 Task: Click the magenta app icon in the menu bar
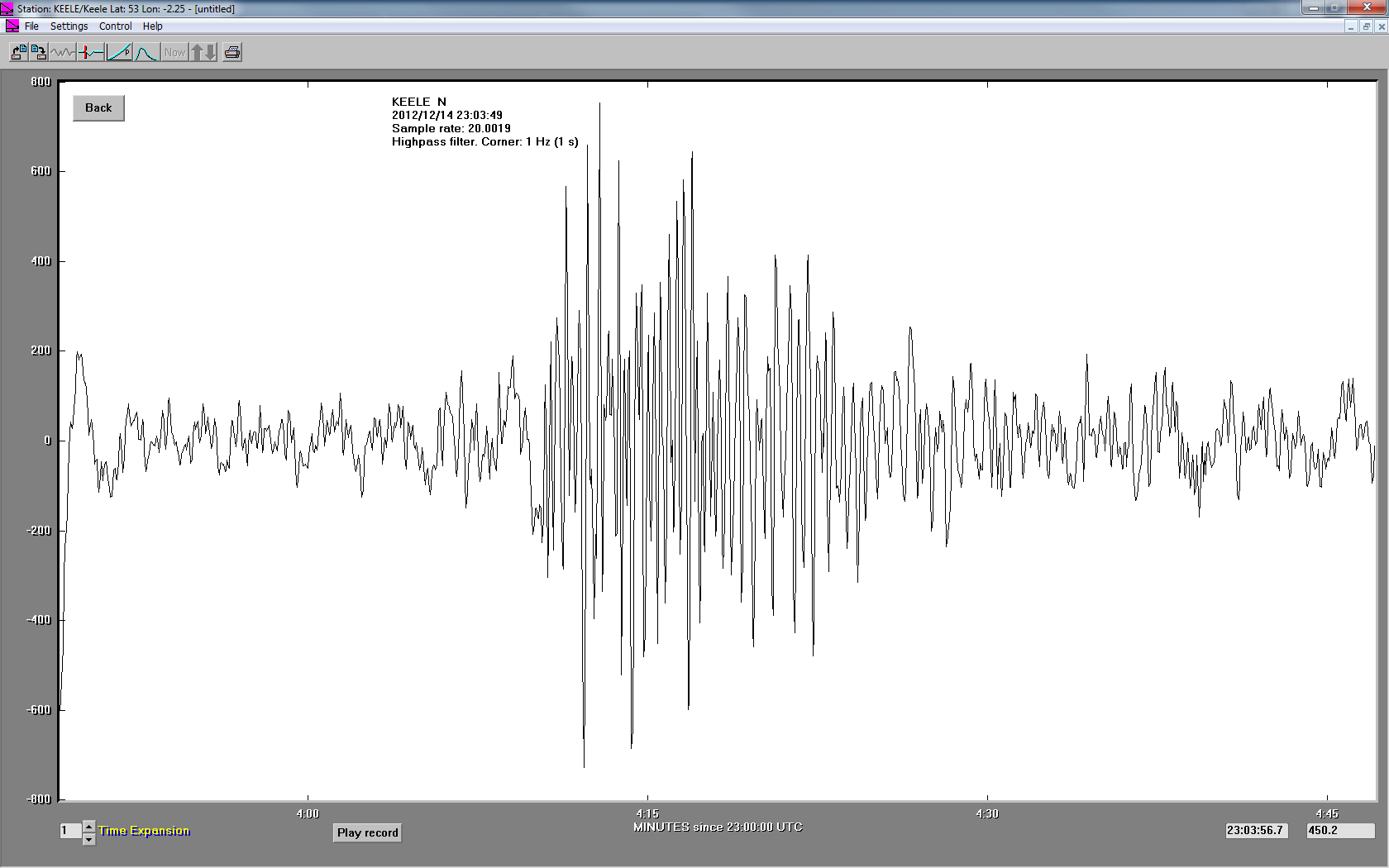[x=12, y=26]
